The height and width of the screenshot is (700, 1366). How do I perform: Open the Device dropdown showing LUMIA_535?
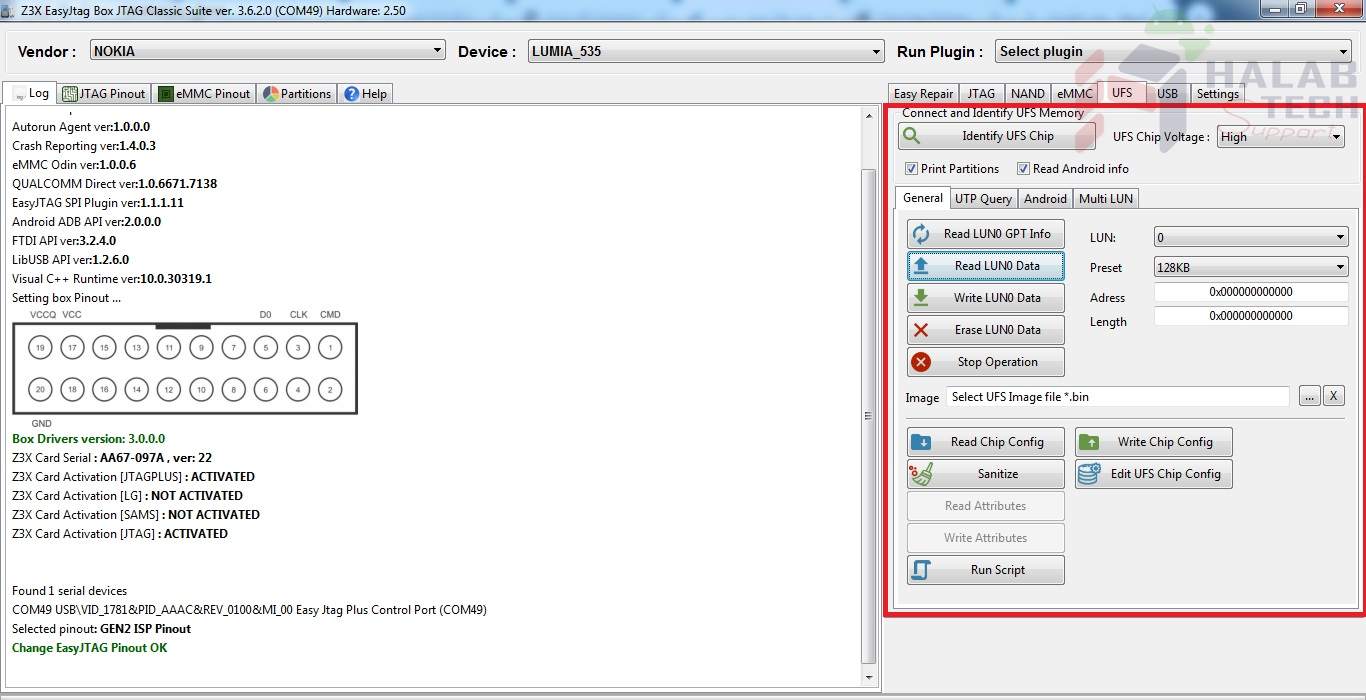(x=706, y=51)
